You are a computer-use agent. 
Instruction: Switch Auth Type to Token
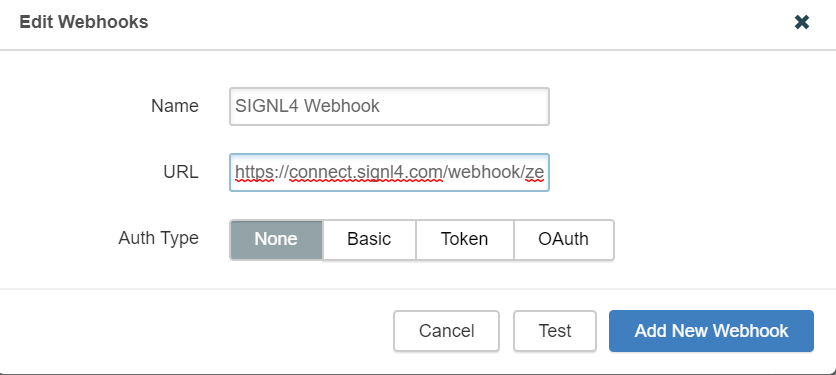[464, 239]
